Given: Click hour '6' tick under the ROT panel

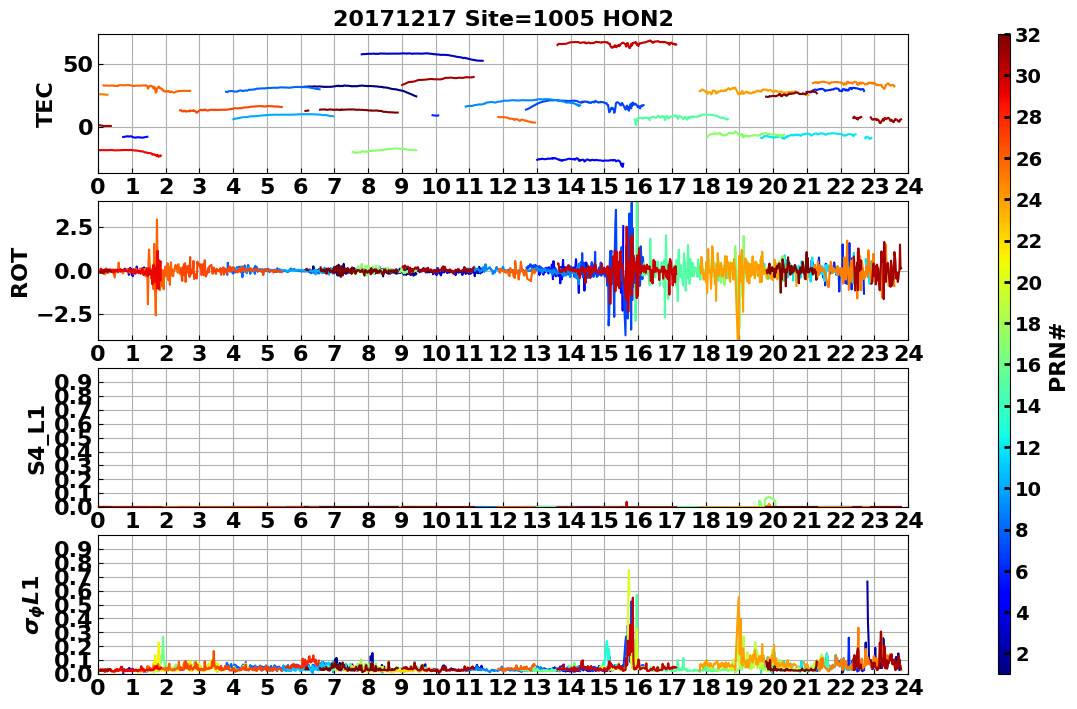Looking at the screenshot, I should point(301,353).
